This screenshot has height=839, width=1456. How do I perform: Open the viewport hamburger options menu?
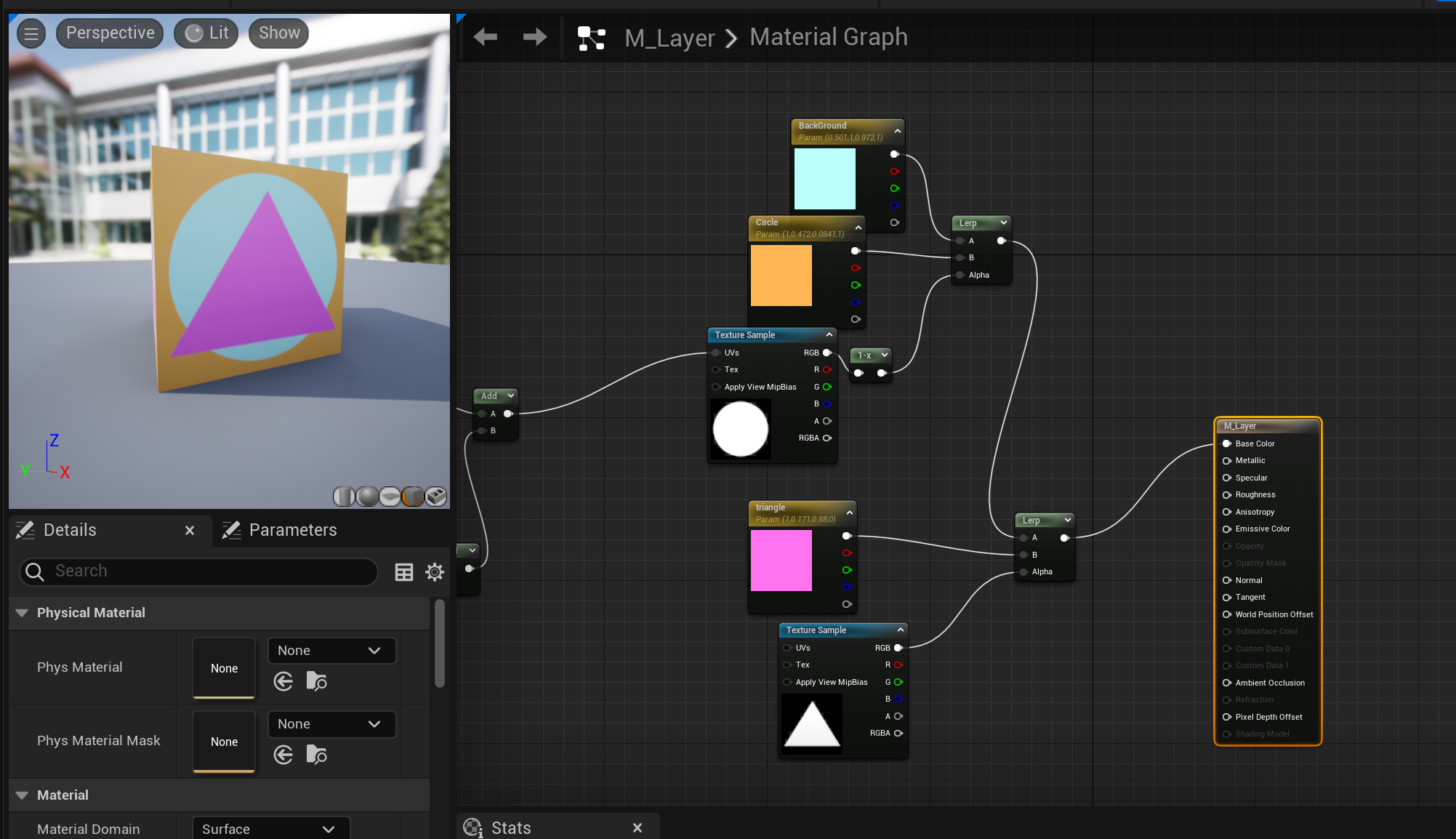pyautogui.click(x=31, y=33)
